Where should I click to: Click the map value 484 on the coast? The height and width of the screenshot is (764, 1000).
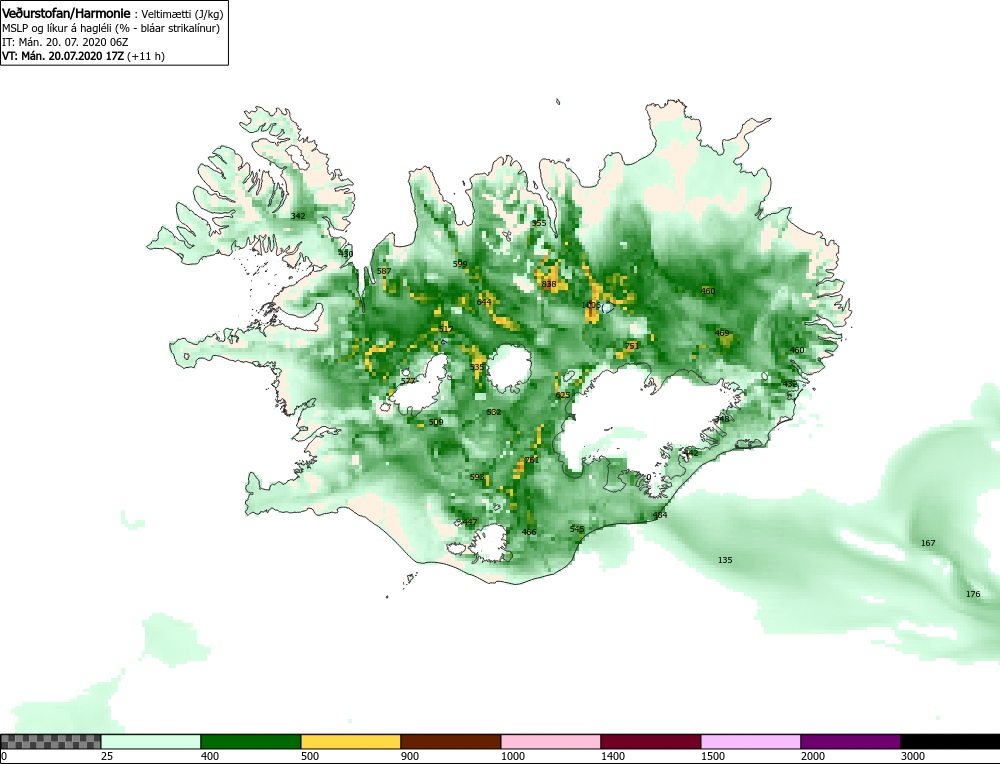[x=660, y=515]
